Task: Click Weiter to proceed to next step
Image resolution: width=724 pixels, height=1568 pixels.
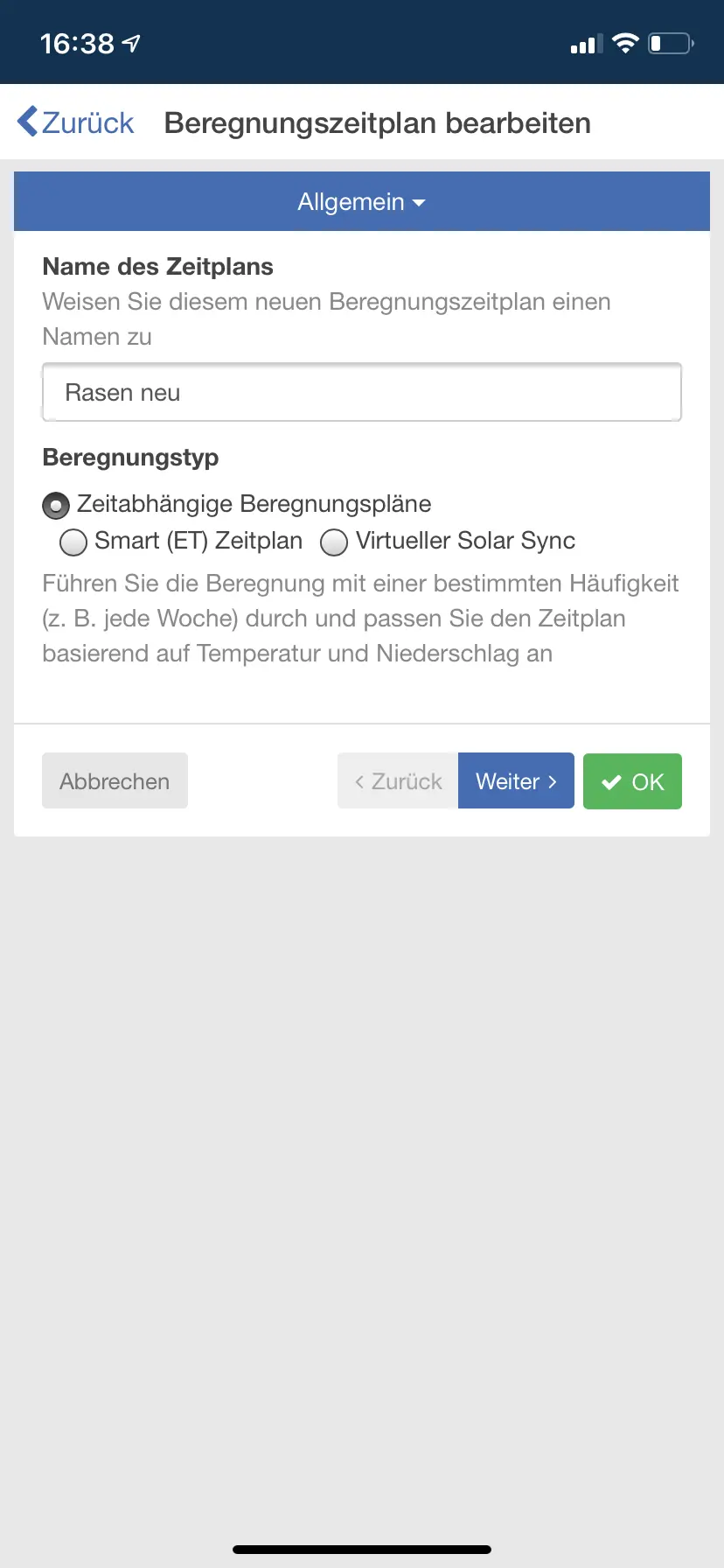Action: [516, 780]
